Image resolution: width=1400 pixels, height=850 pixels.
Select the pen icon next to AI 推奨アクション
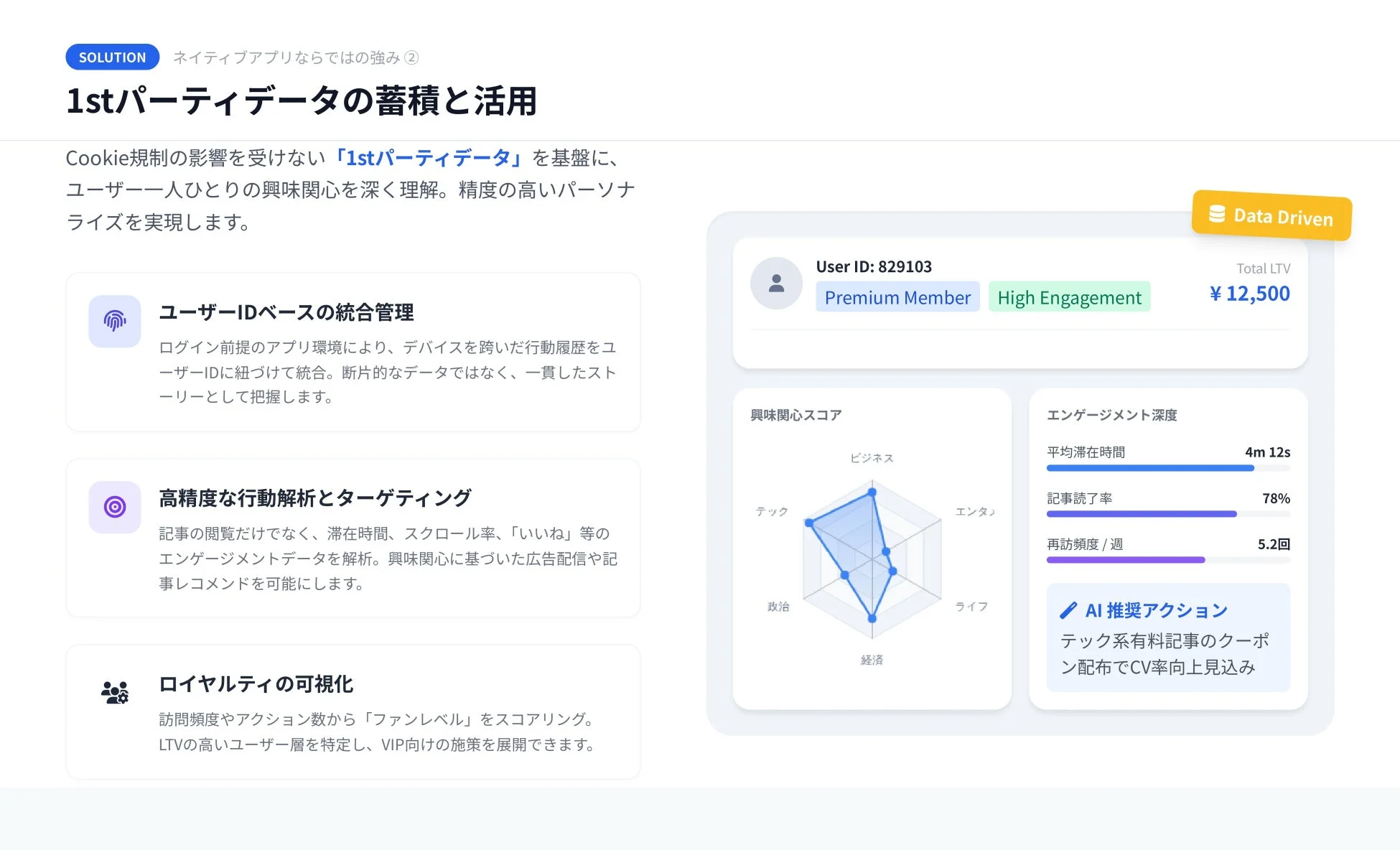[1068, 610]
